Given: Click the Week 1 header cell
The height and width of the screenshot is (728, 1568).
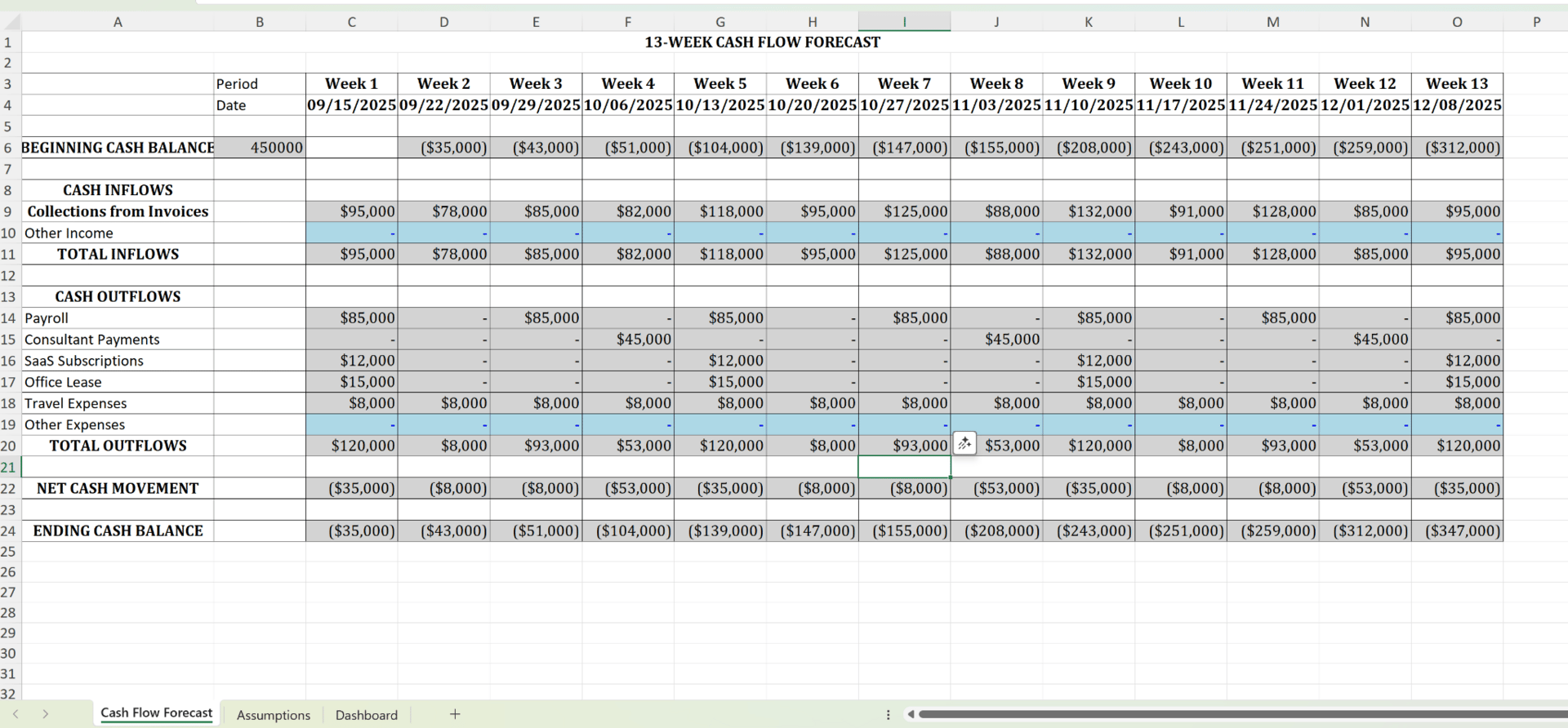Looking at the screenshot, I should 352,84.
